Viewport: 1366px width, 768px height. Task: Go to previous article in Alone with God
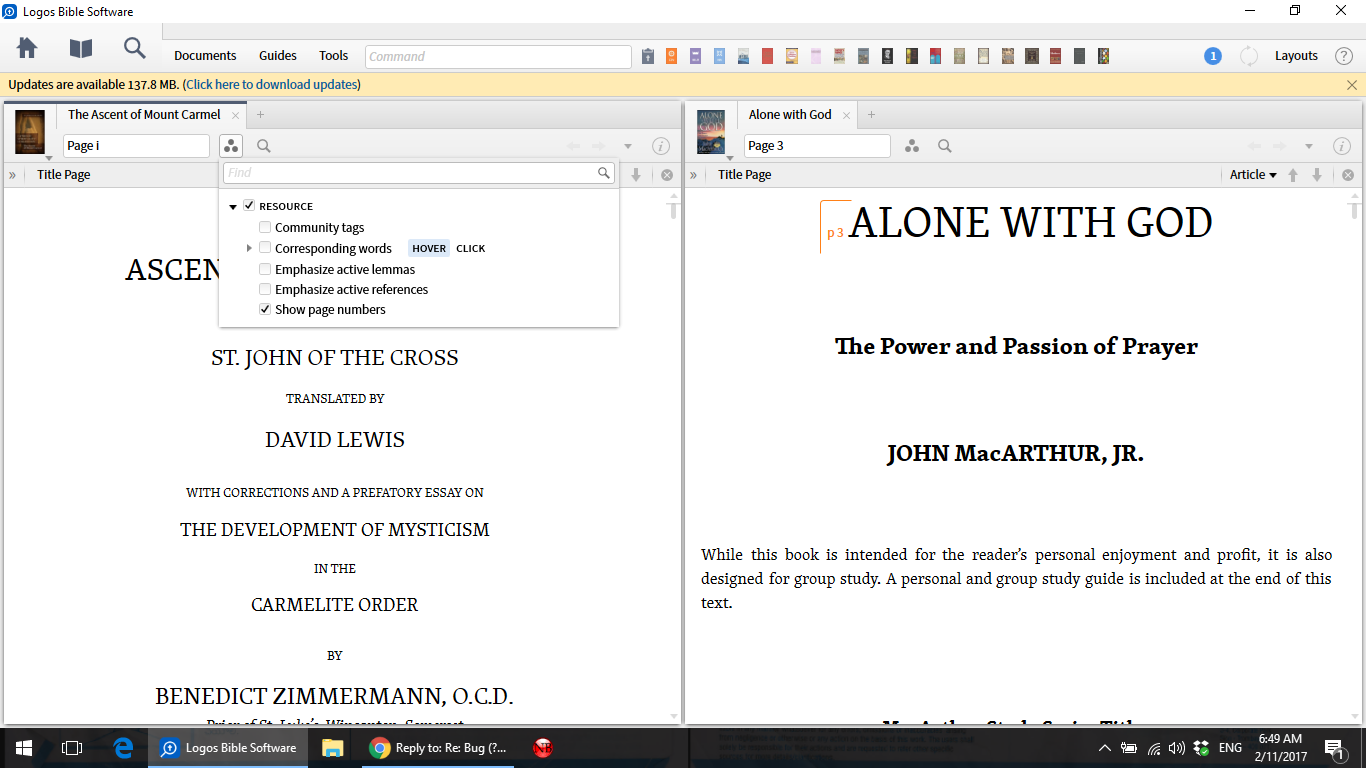(x=1293, y=175)
